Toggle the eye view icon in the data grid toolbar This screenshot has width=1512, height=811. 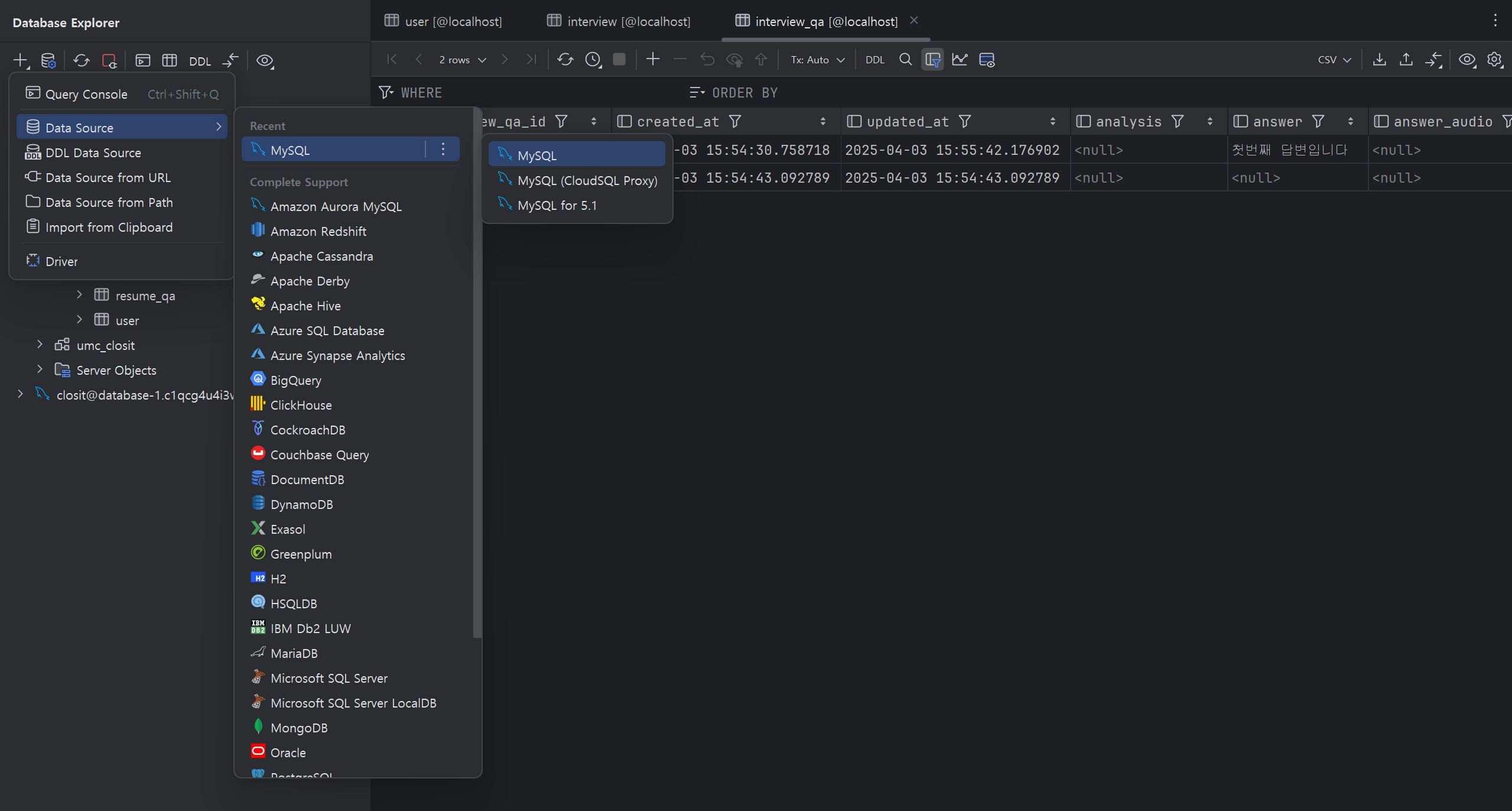[x=1467, y=60]
